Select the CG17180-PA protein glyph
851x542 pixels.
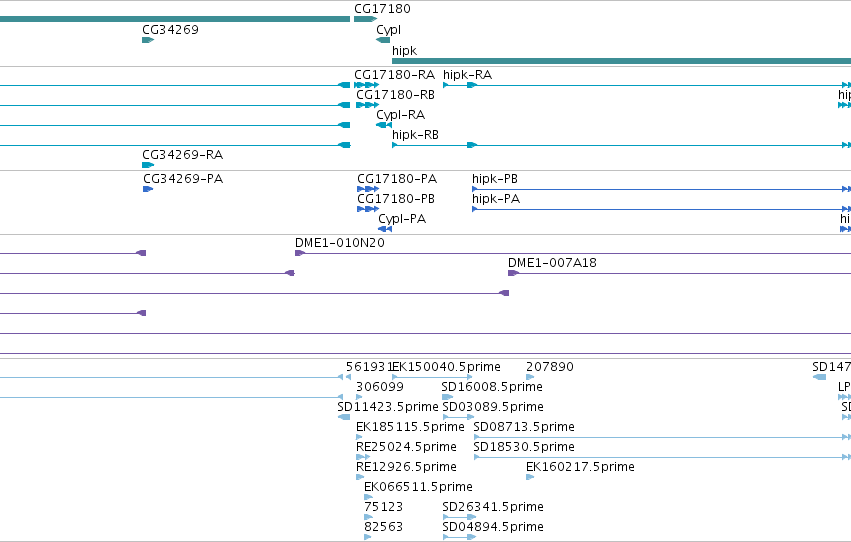[x=368, y=189]
